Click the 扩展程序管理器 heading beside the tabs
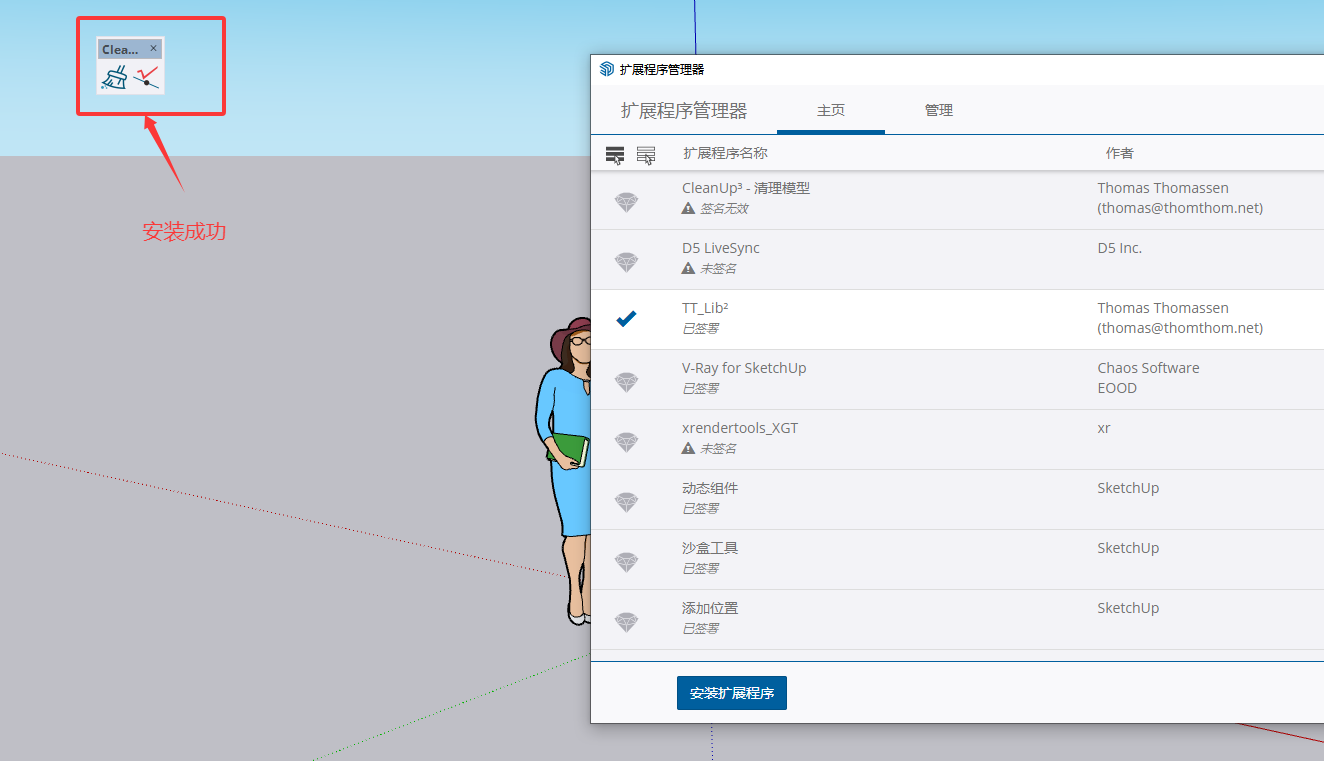The width and height of the screenshot is (1324, 761). (x=684, y=111)
